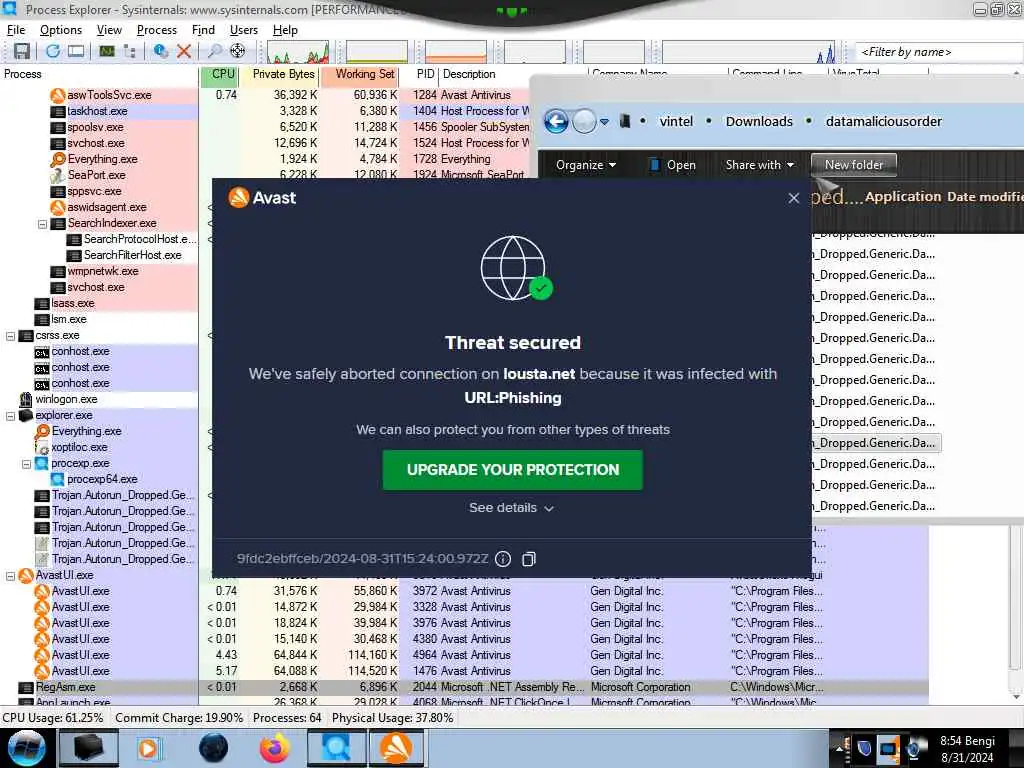Click the explorer back arrow button
The width and height of the screenshot is (1024, 768).
pos(556,121)
